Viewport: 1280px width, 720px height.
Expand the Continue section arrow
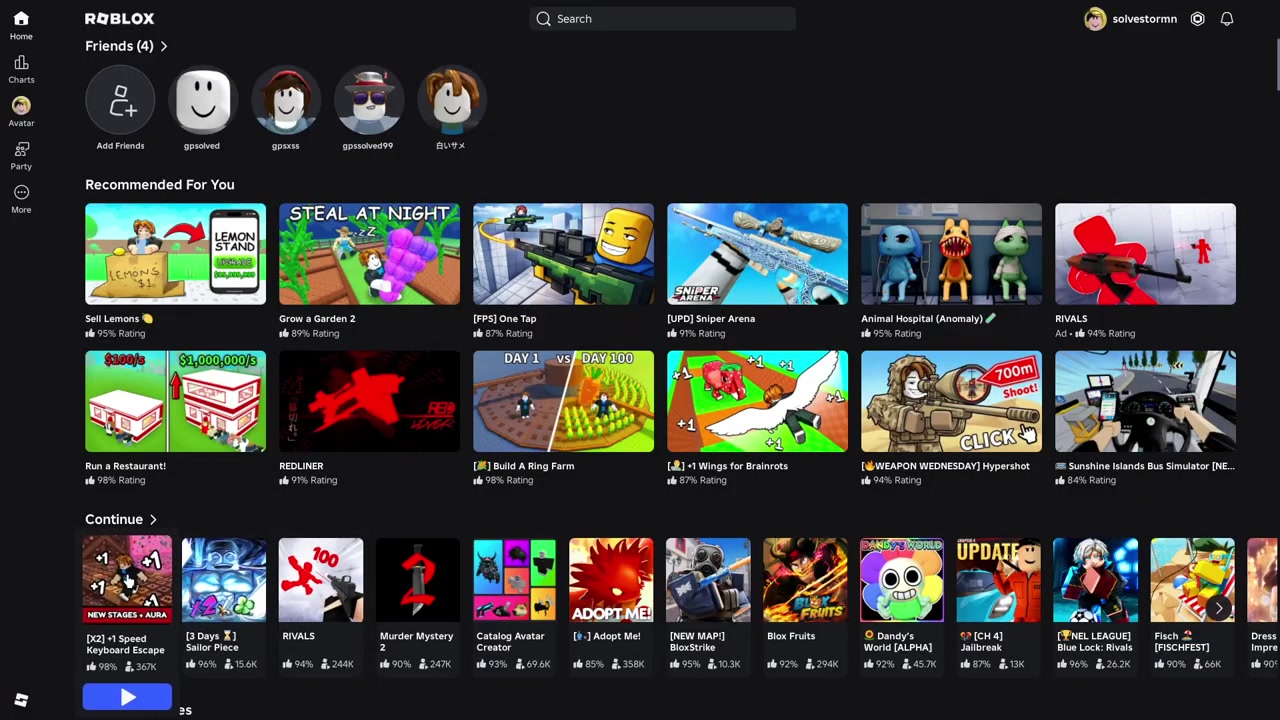(x=153, y=520)
